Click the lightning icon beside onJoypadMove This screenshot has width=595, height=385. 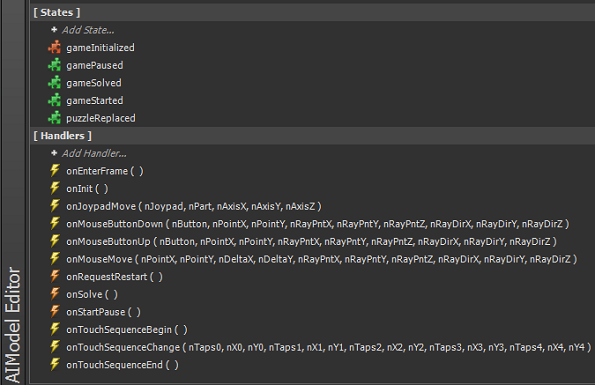tap(55, 206)
